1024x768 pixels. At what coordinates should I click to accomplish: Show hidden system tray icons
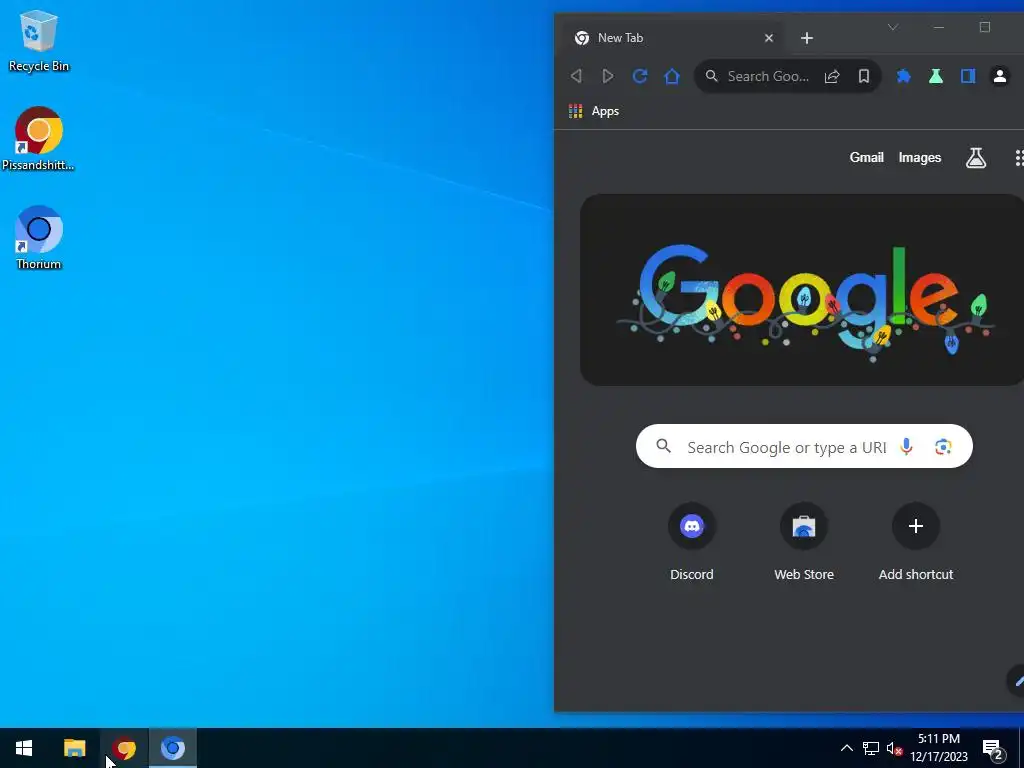point(846,748)
